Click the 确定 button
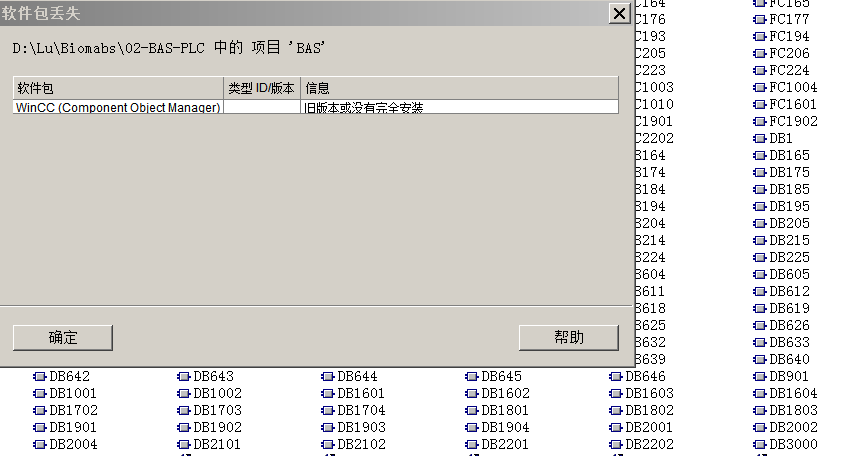Image resolution: width=853 pixels, height=456 pixels. (62, 337)
